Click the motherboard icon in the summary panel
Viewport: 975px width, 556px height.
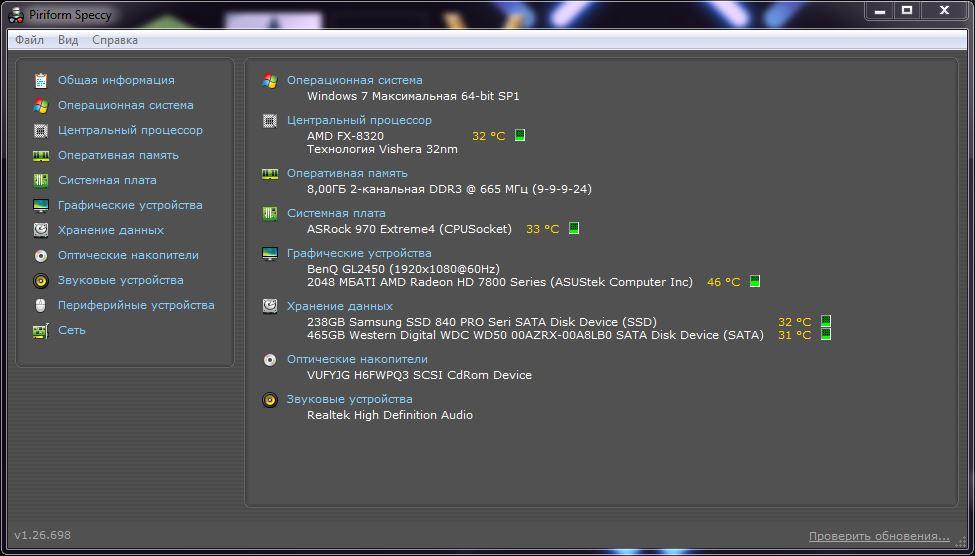(270, 213)
